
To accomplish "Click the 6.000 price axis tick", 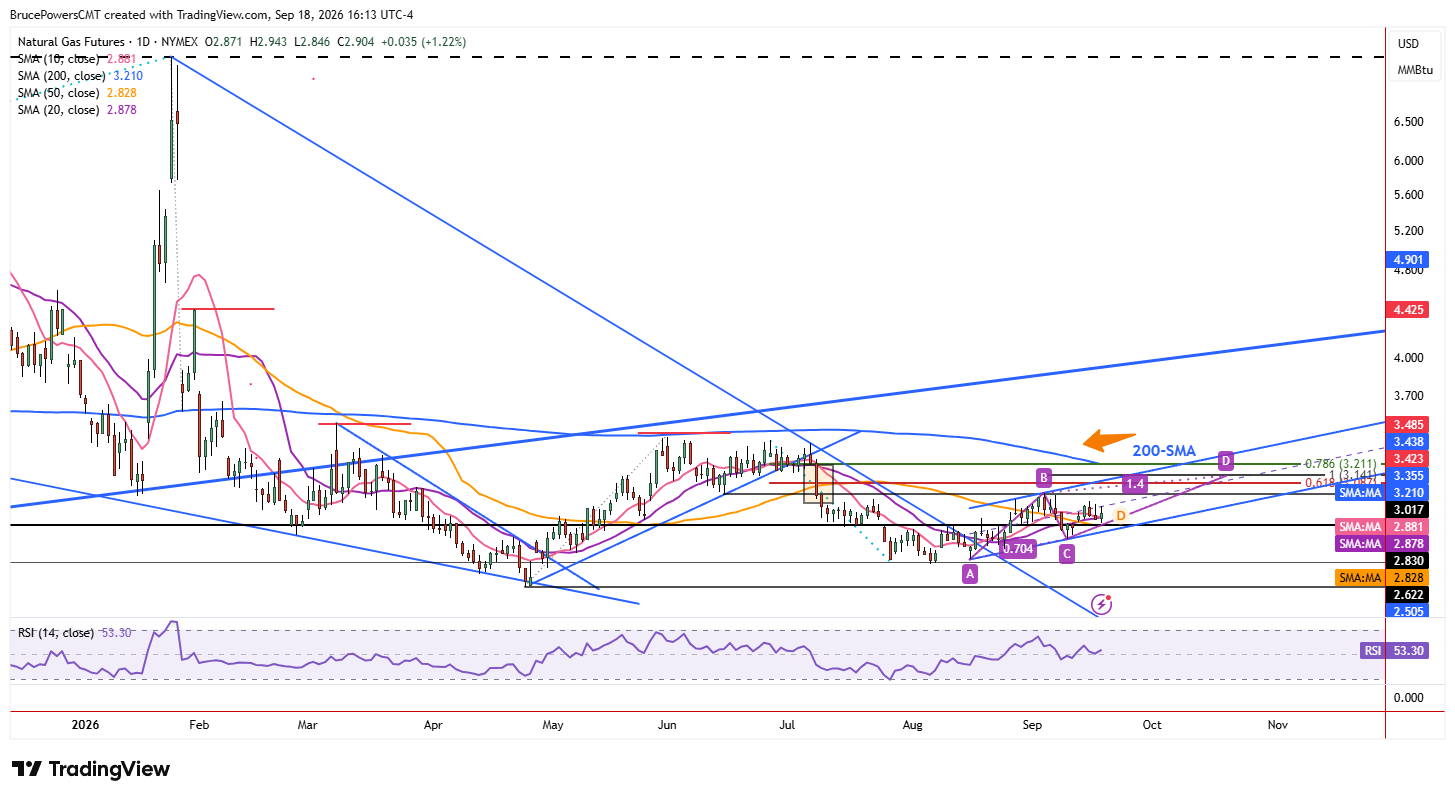I will [x=1408, y=161].
